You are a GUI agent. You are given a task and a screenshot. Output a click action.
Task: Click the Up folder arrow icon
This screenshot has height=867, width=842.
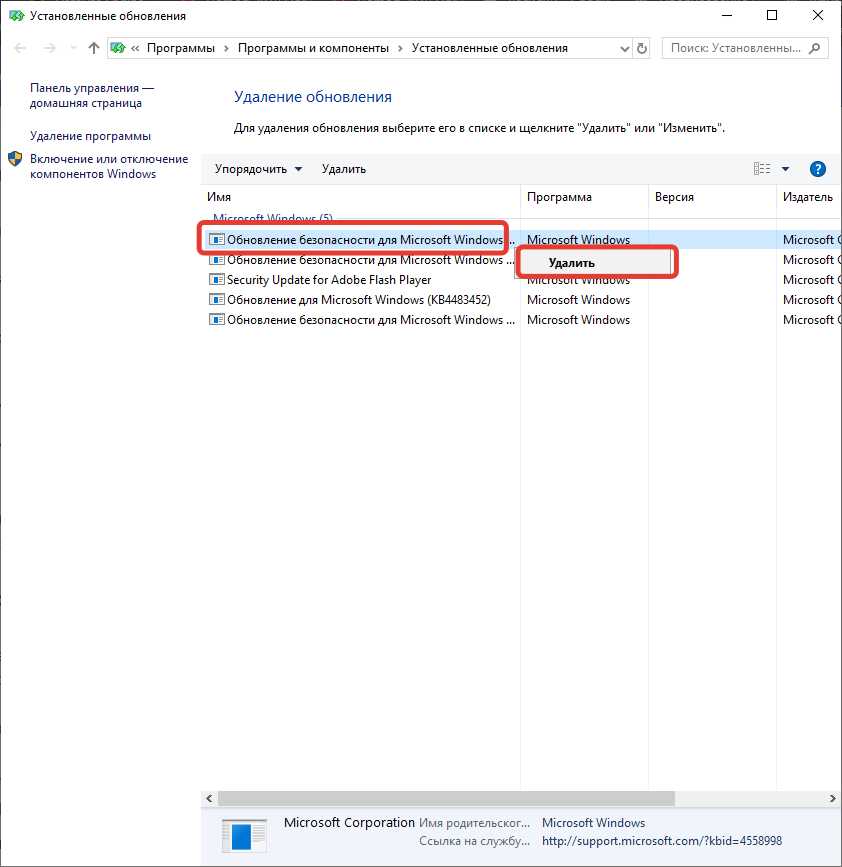pyautogui.click(x=93, y=48)
